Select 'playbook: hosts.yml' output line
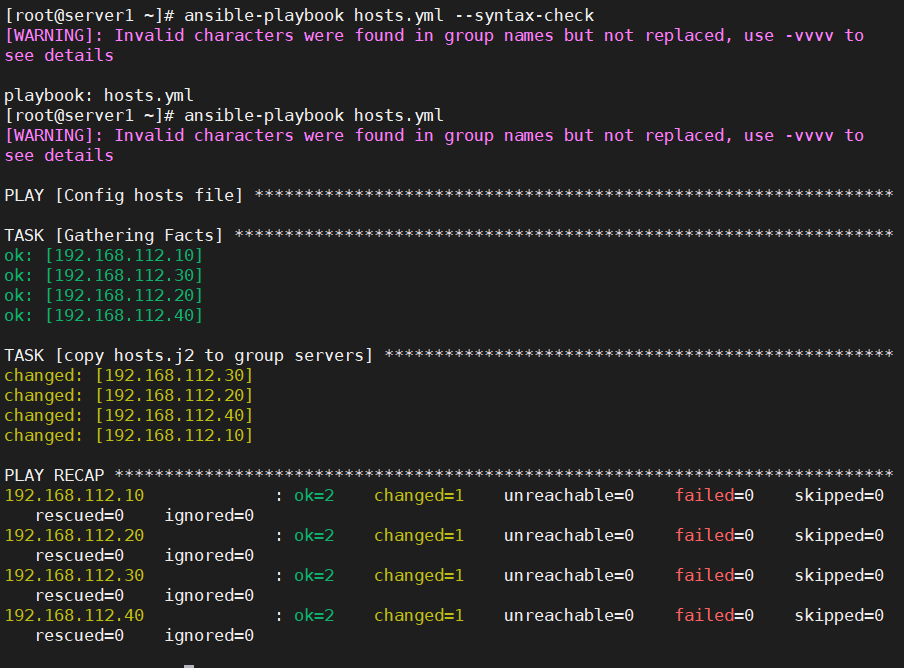The width and height of the screenshot is (904, 668). pyautogui.click(x=99, y=95)
